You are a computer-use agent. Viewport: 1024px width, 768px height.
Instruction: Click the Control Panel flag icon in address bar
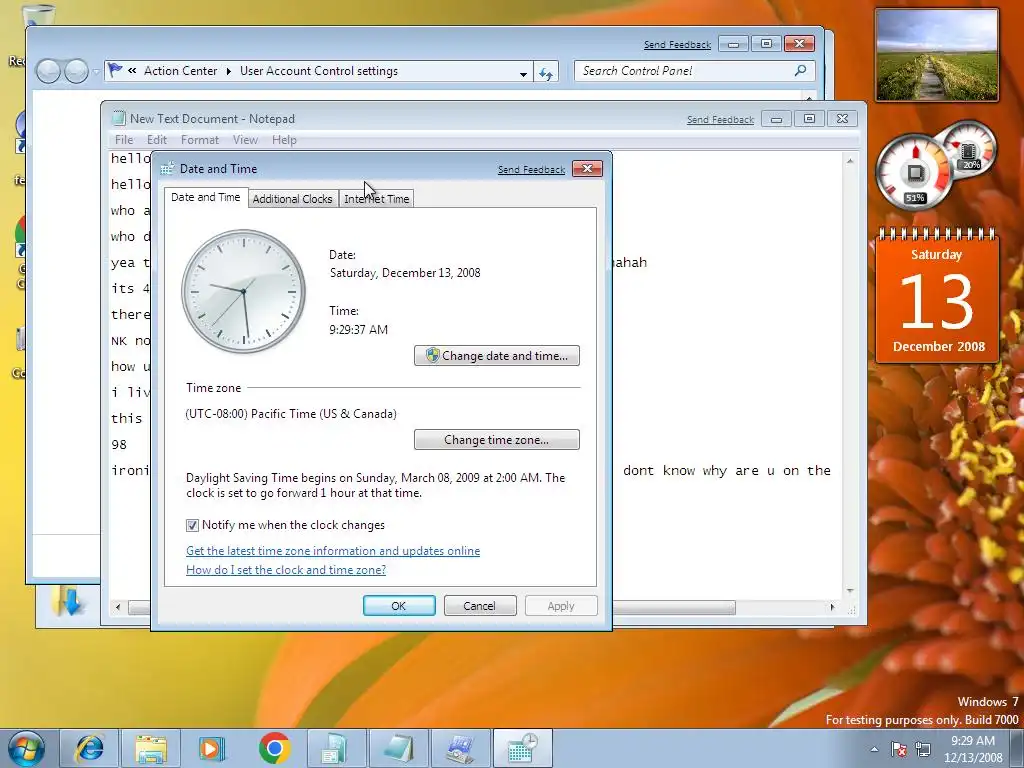115,71
